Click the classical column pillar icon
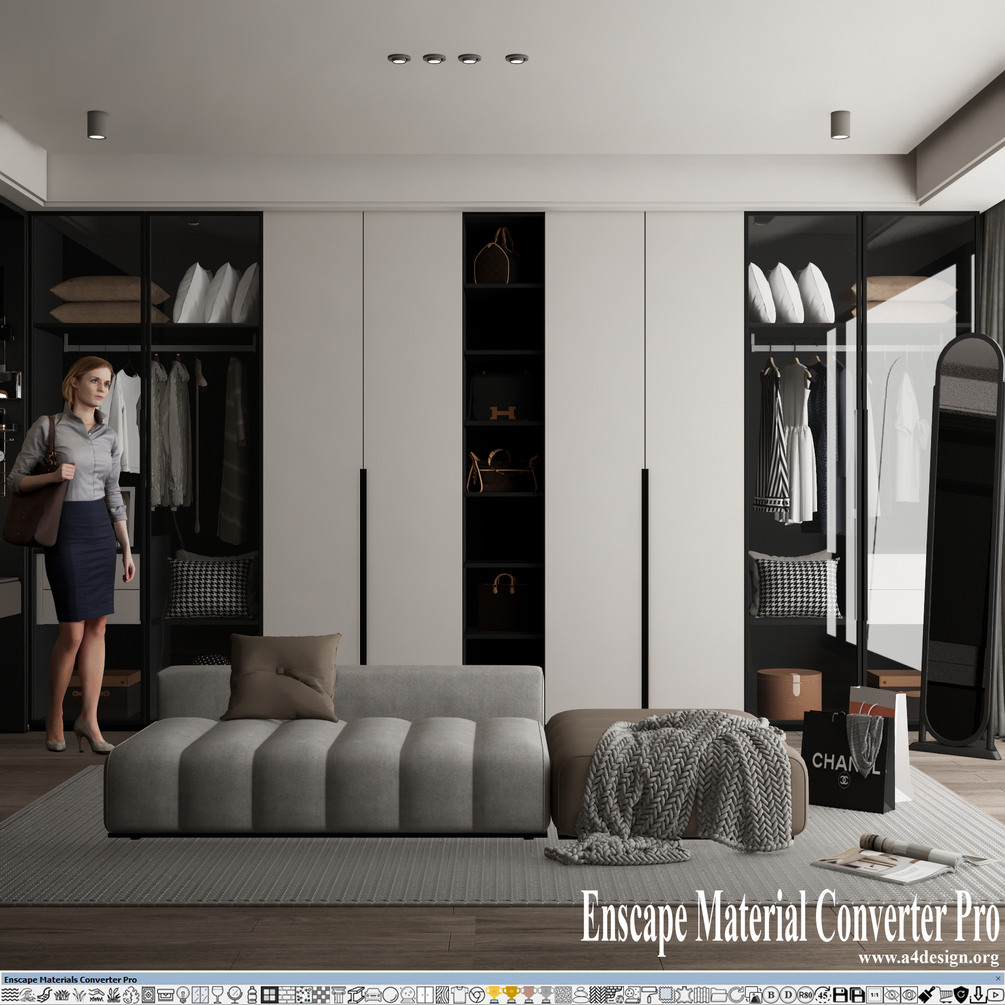The width and height of the screenshot is (1005, 1005). tap(338, 995)
